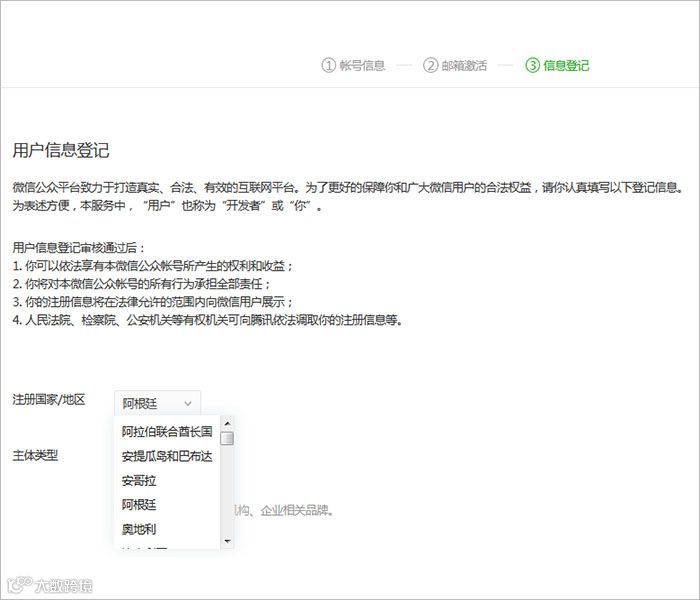Pick 安哥拉 from the country list
The height and width of the screenshot is (600, 700).
139,481
